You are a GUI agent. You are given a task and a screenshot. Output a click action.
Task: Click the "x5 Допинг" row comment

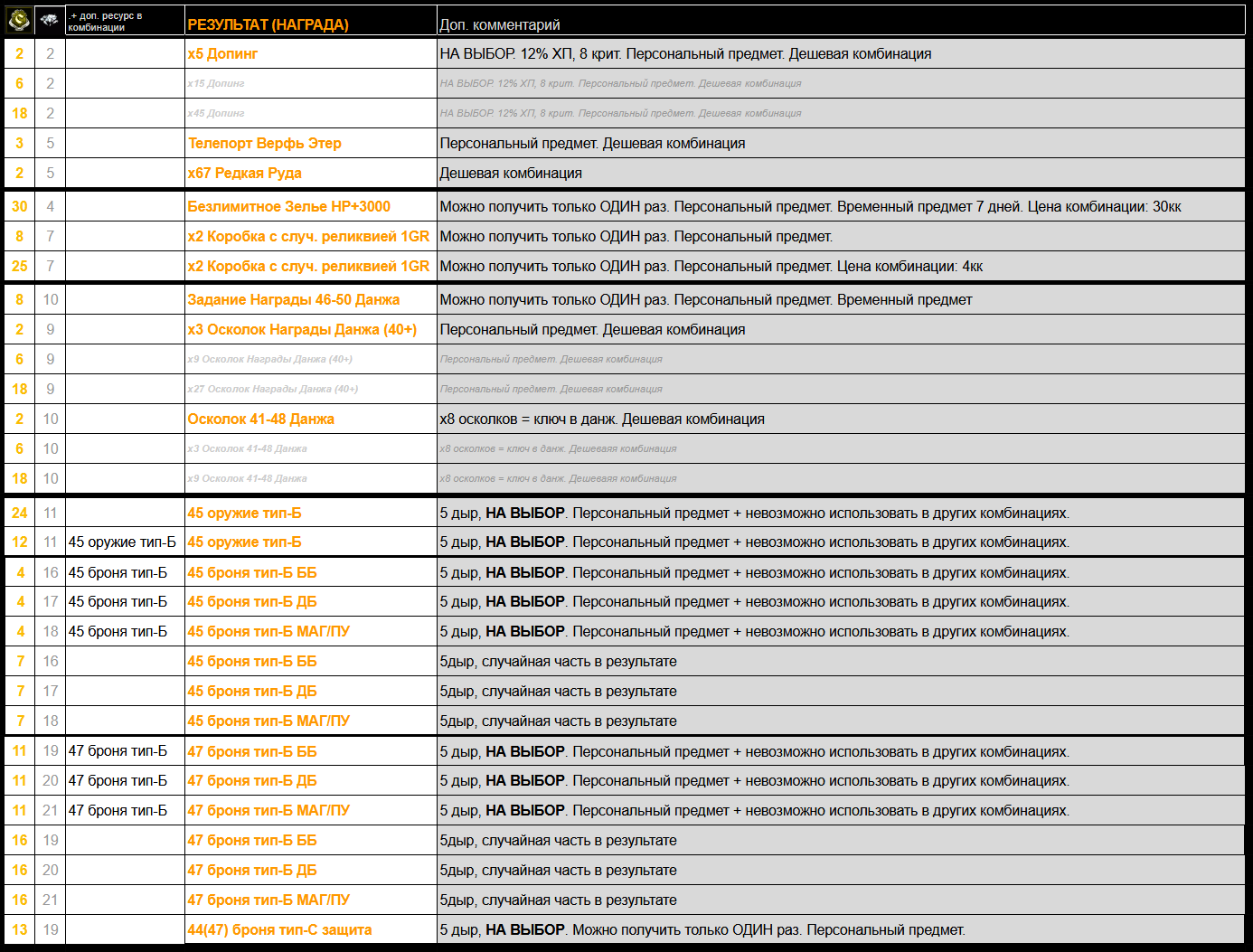(685, 53)
